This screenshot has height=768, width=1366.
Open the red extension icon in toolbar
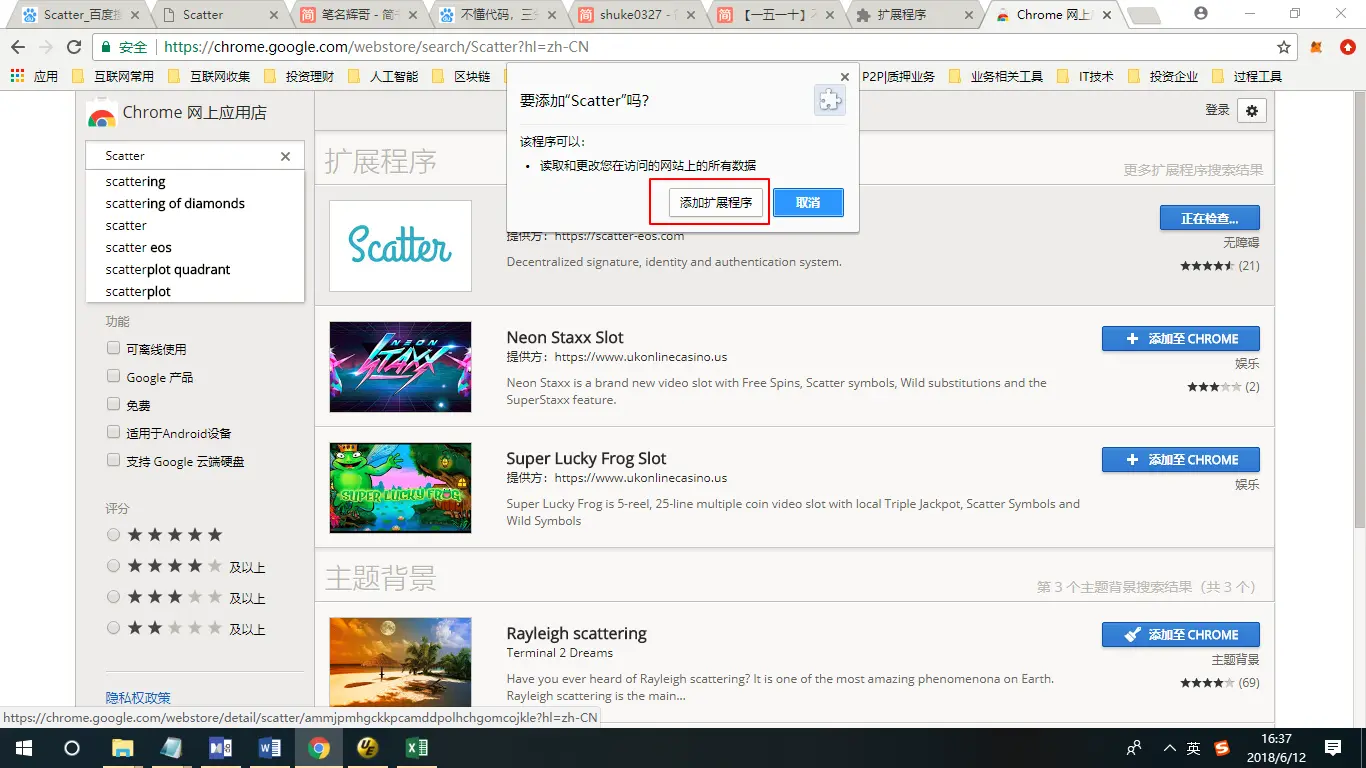(1347, 47)
